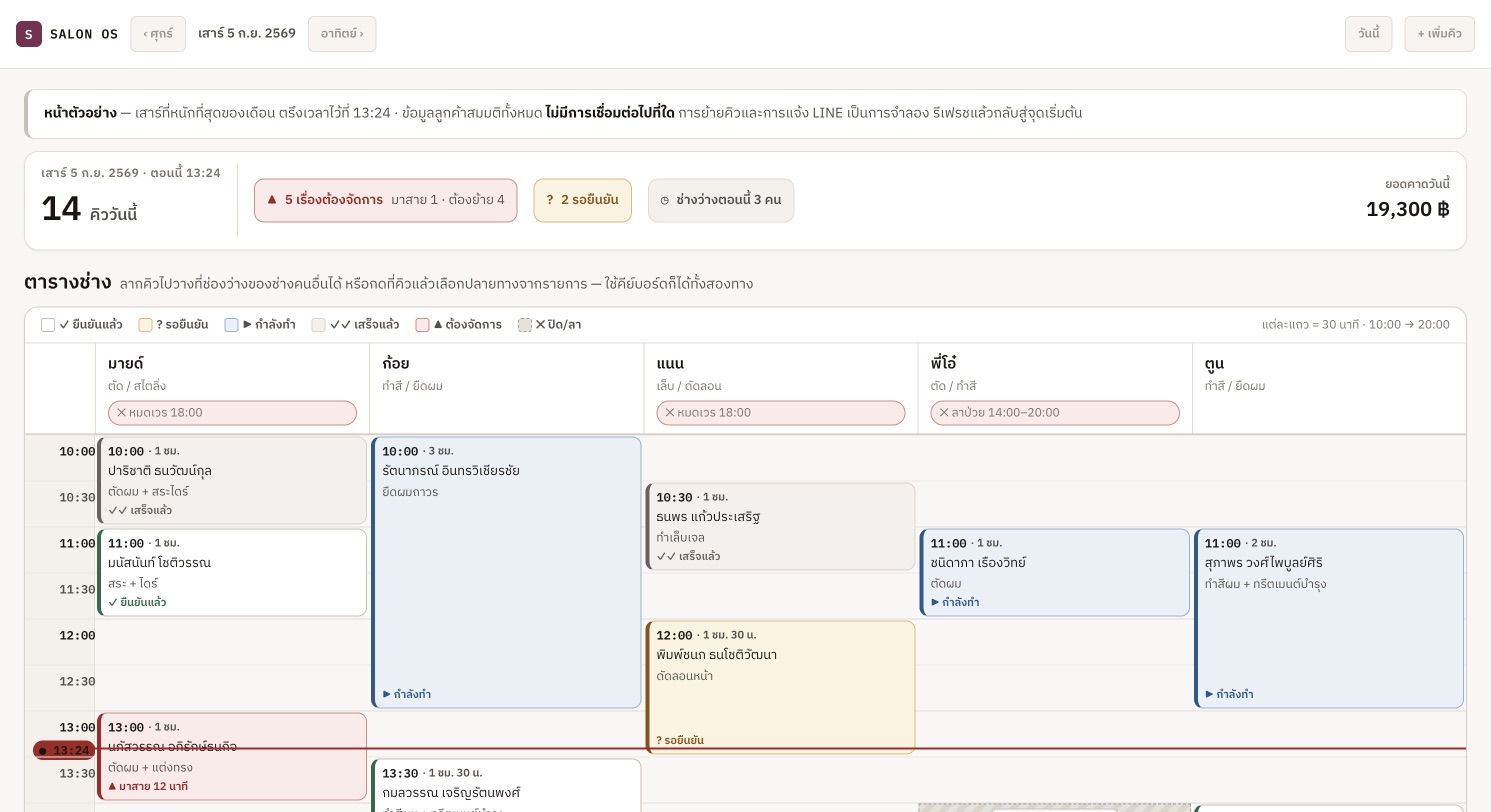1491x812 pixels.
Task: Click the 10:00 time-axis row label
Action: [77, 452]
